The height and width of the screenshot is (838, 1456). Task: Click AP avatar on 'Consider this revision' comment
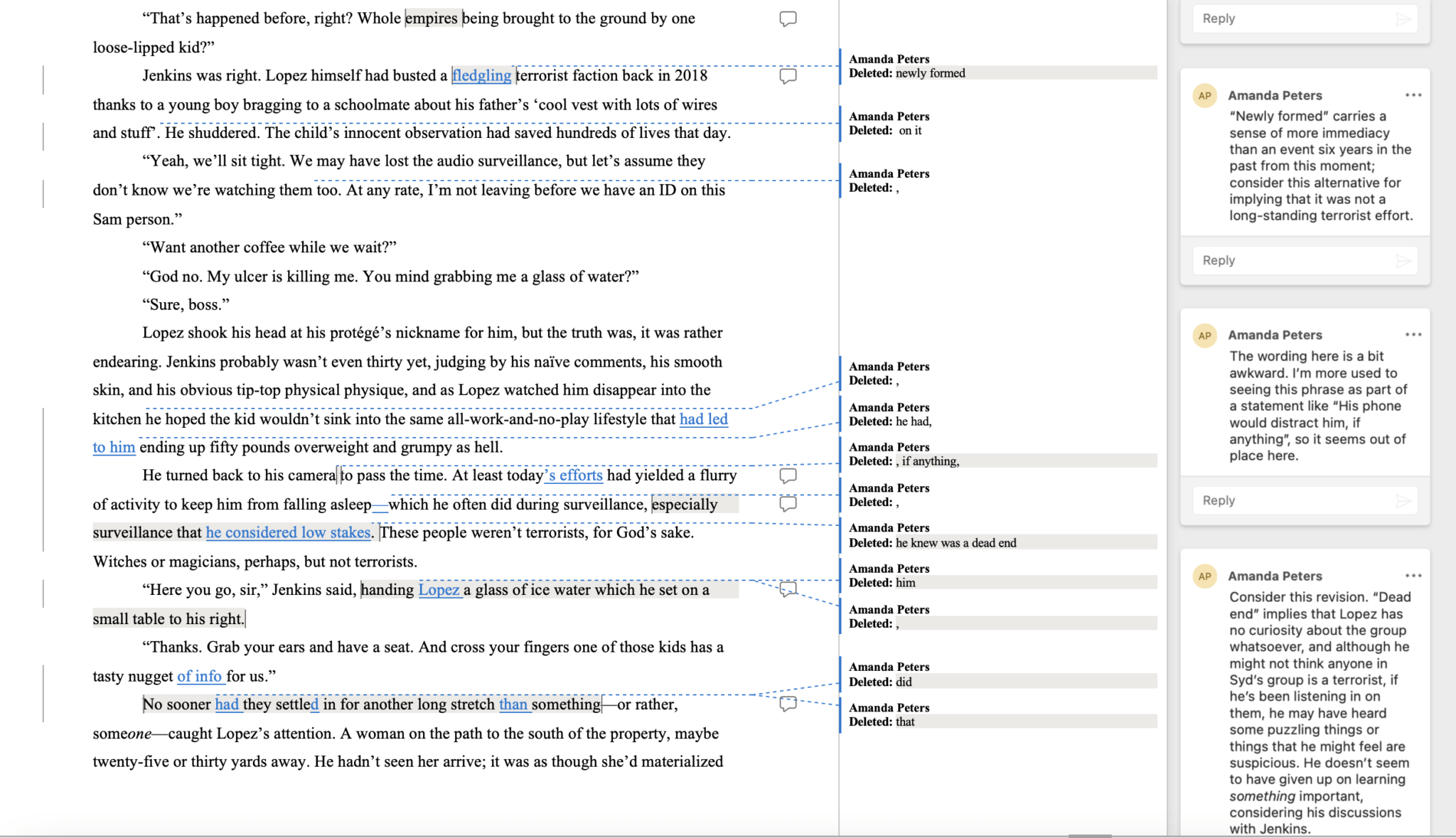point(1204,576)
